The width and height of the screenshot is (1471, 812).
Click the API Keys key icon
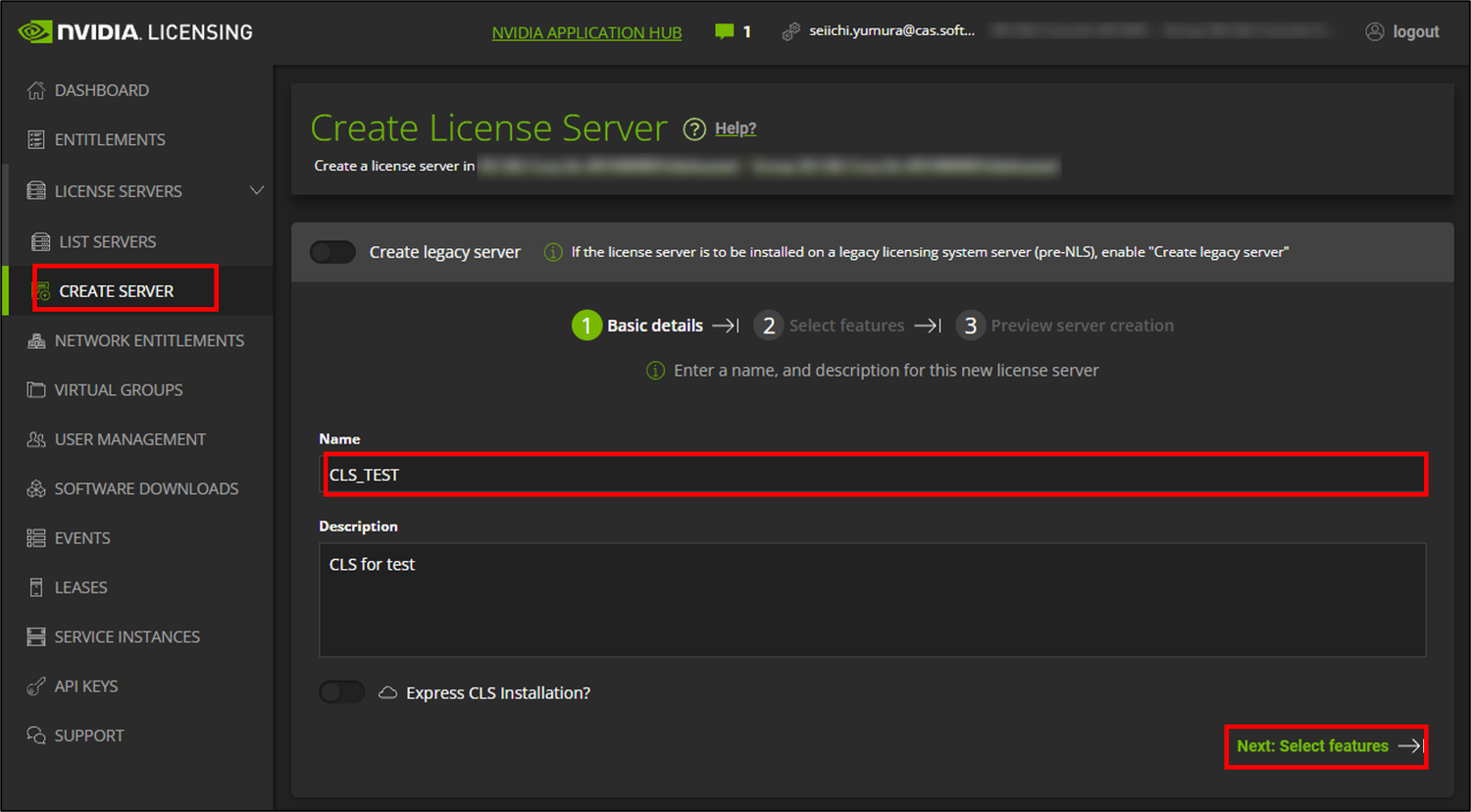point(36,685)
